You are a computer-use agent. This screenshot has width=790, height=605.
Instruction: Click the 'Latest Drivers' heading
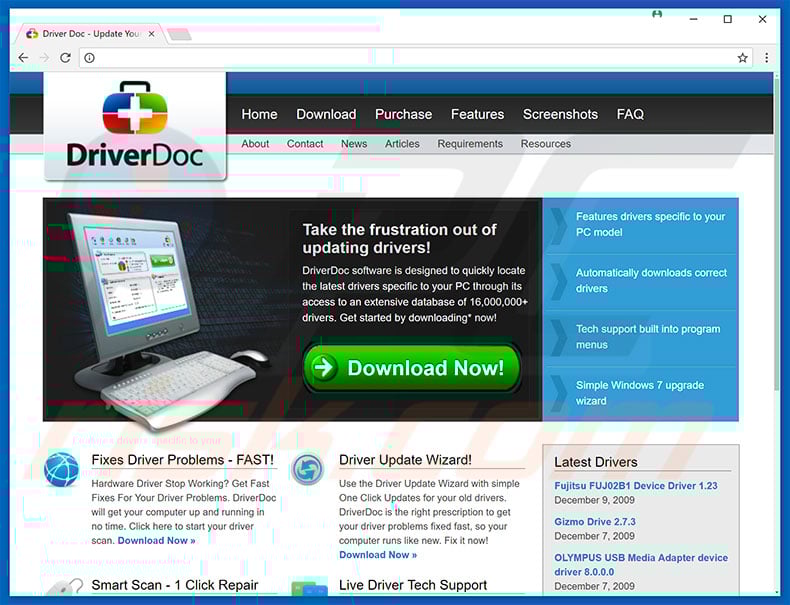point(596,462)
